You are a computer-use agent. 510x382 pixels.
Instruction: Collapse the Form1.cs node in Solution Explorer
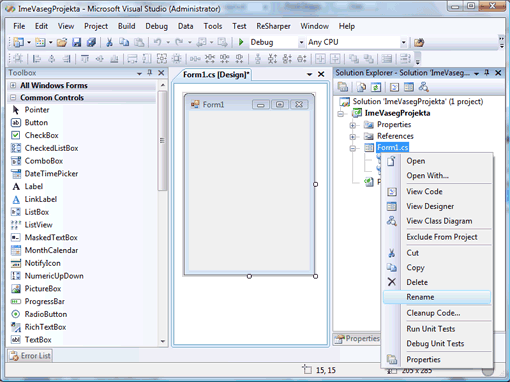[353, 148]
